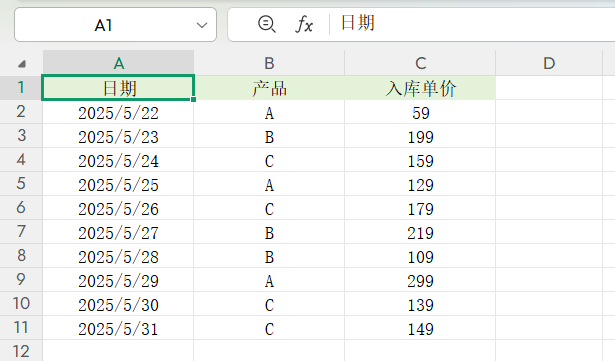The image size is (615, 361).
Task: Click price cell 149
Action: tap(420, 328)
